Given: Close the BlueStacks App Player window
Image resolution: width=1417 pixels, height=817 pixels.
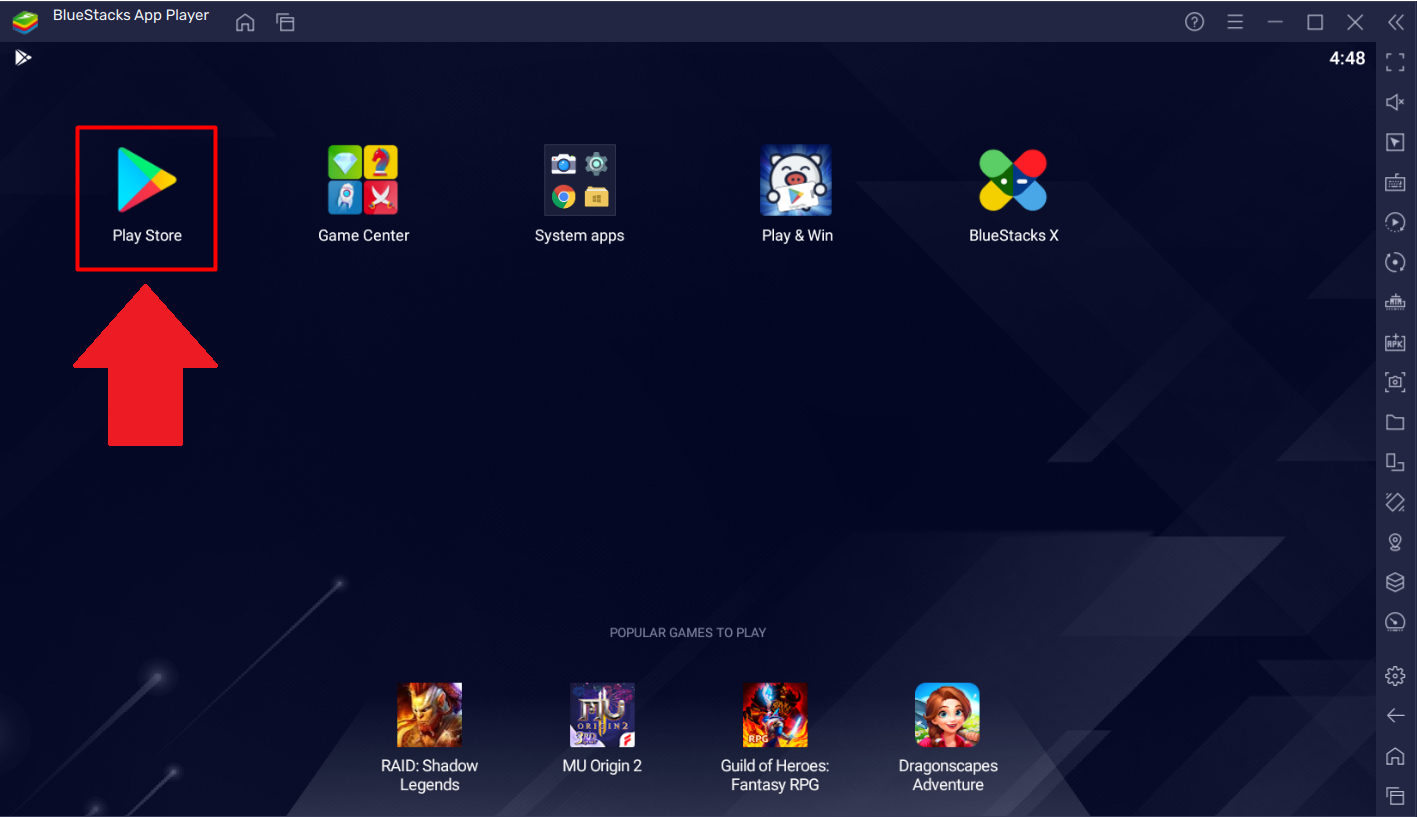Looking at the screenshot, I should click(x=1355, y=22).
